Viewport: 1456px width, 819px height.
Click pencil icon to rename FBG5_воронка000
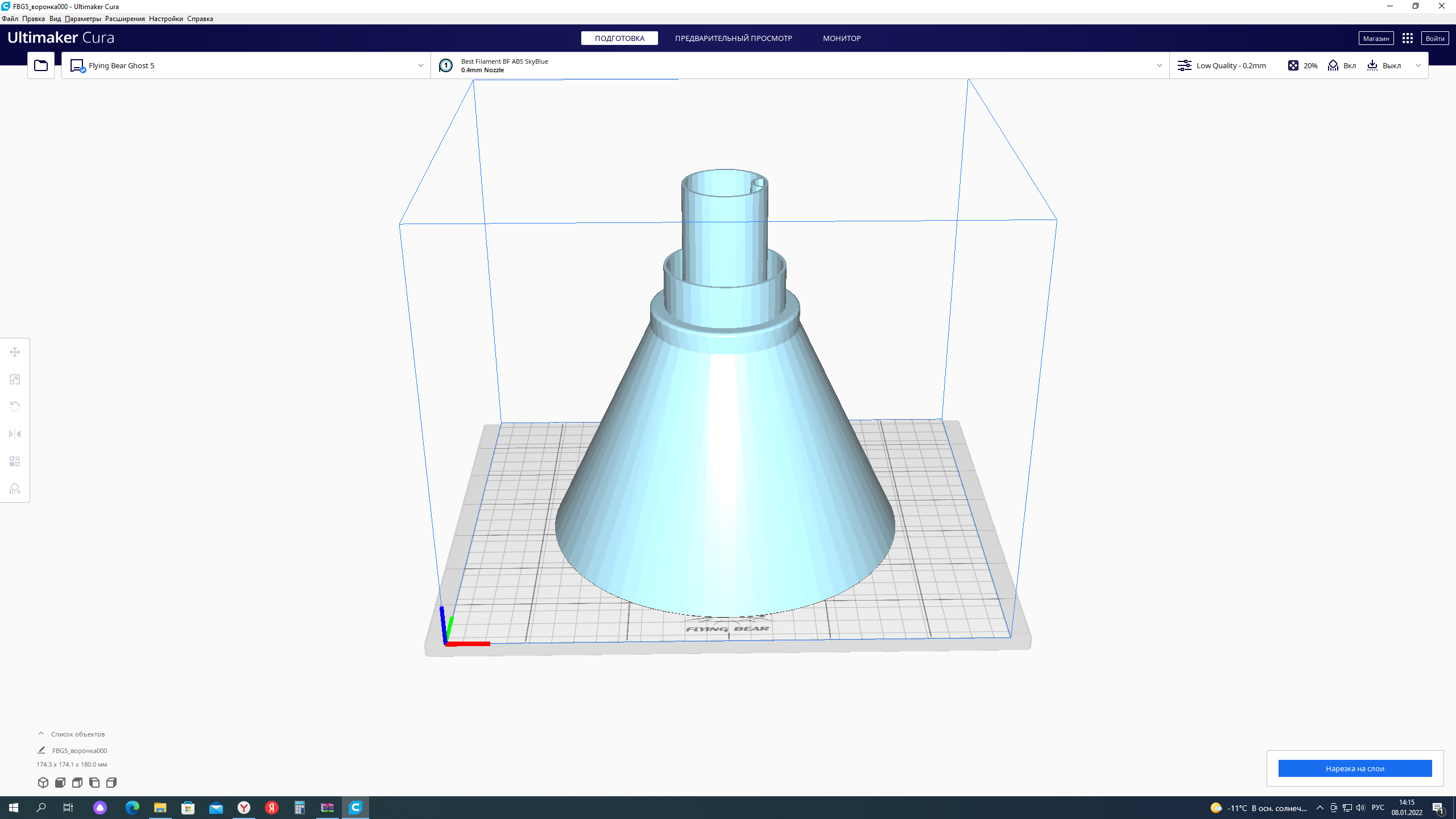41,750
